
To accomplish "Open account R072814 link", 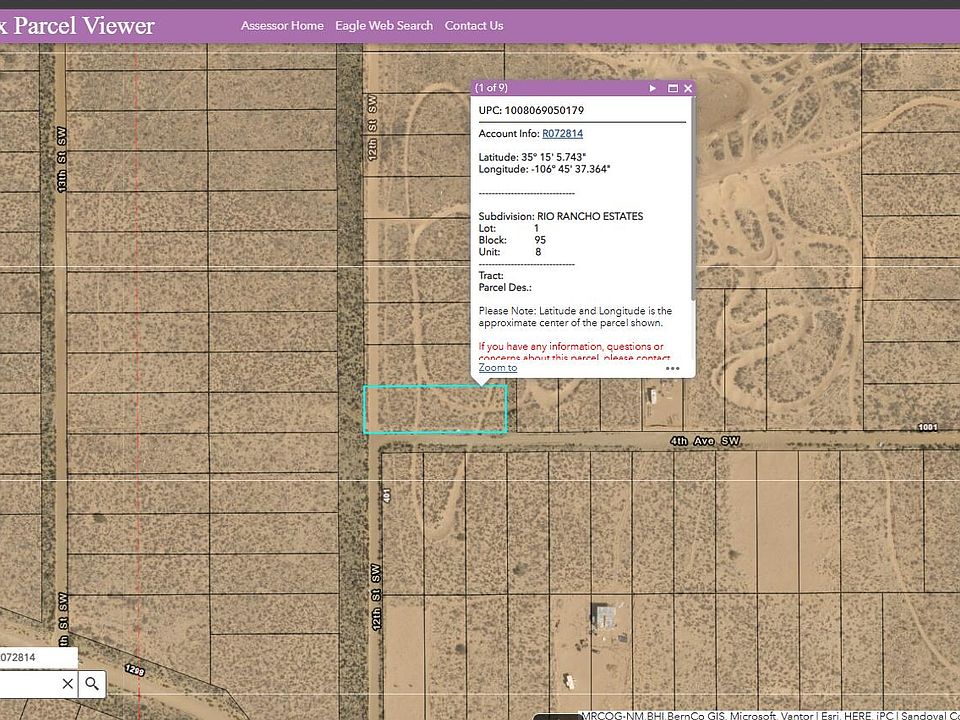I will tap(562, 133).
